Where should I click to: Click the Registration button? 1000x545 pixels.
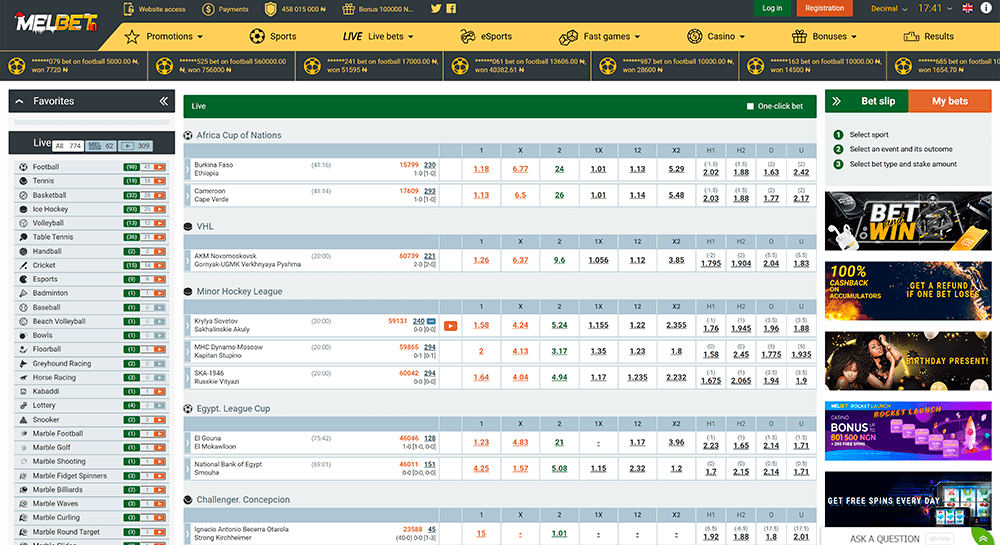[x=824, y=8]
